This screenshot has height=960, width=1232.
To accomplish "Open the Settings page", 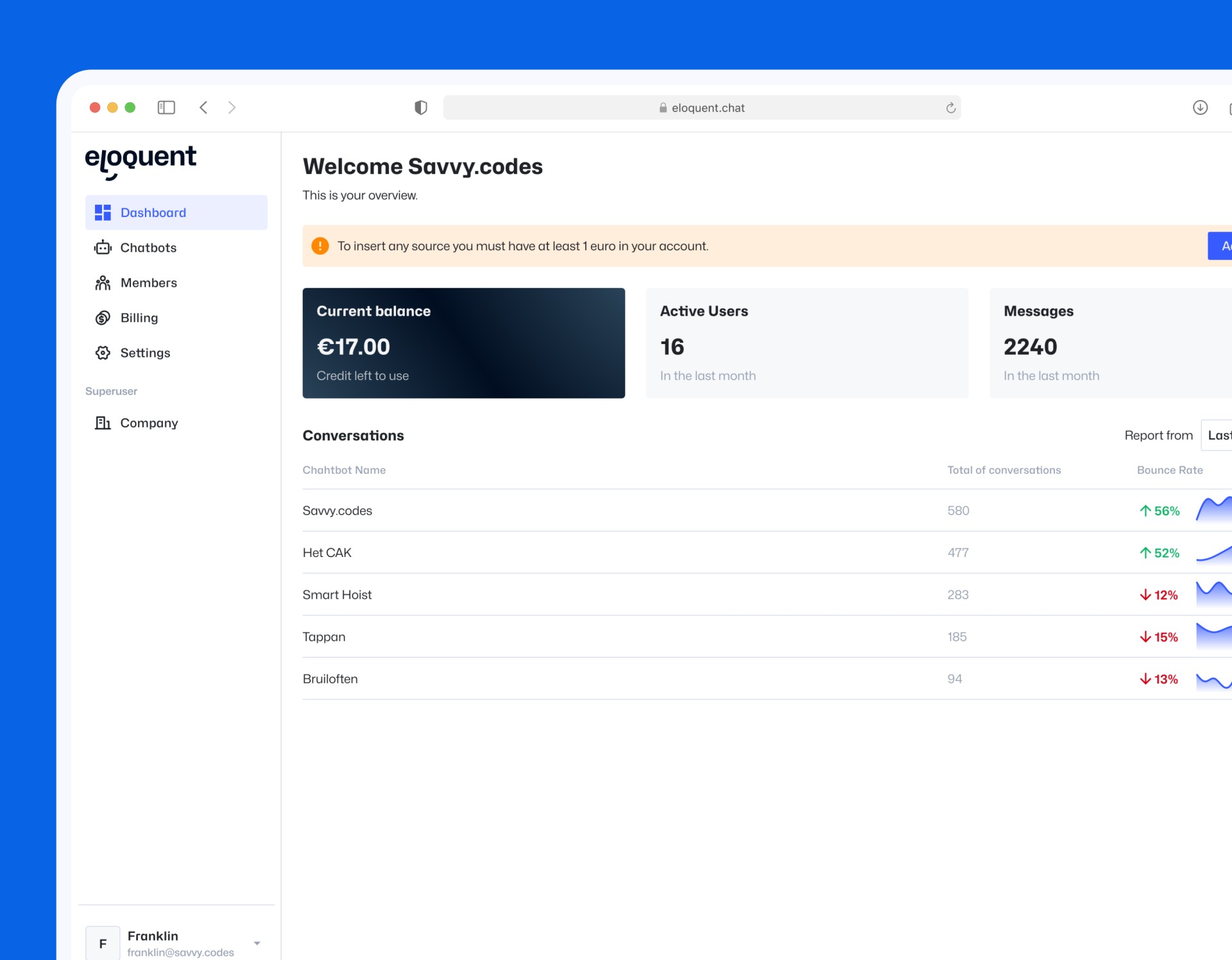I will coord(176,353).
